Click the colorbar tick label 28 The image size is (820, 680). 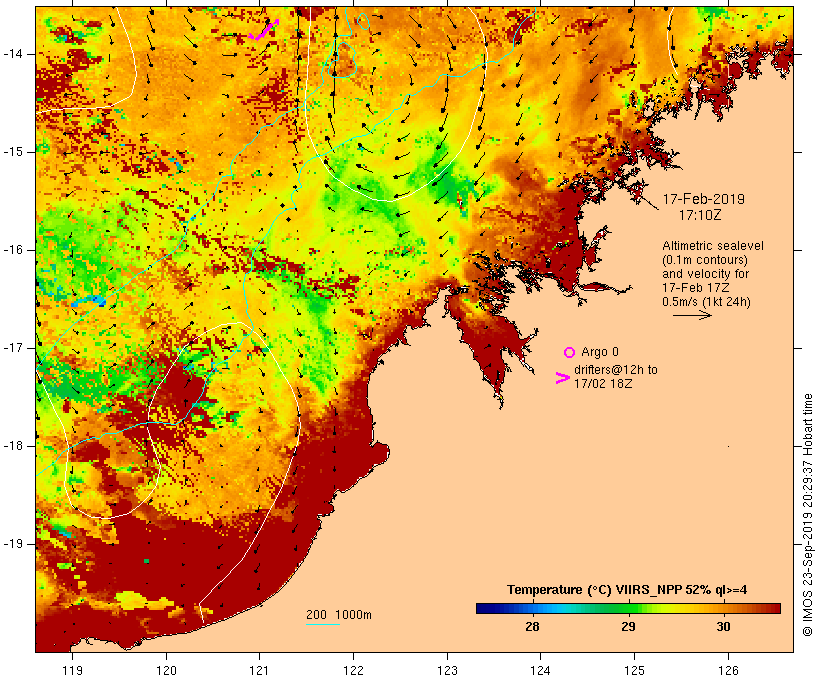[x=532, y=626]
